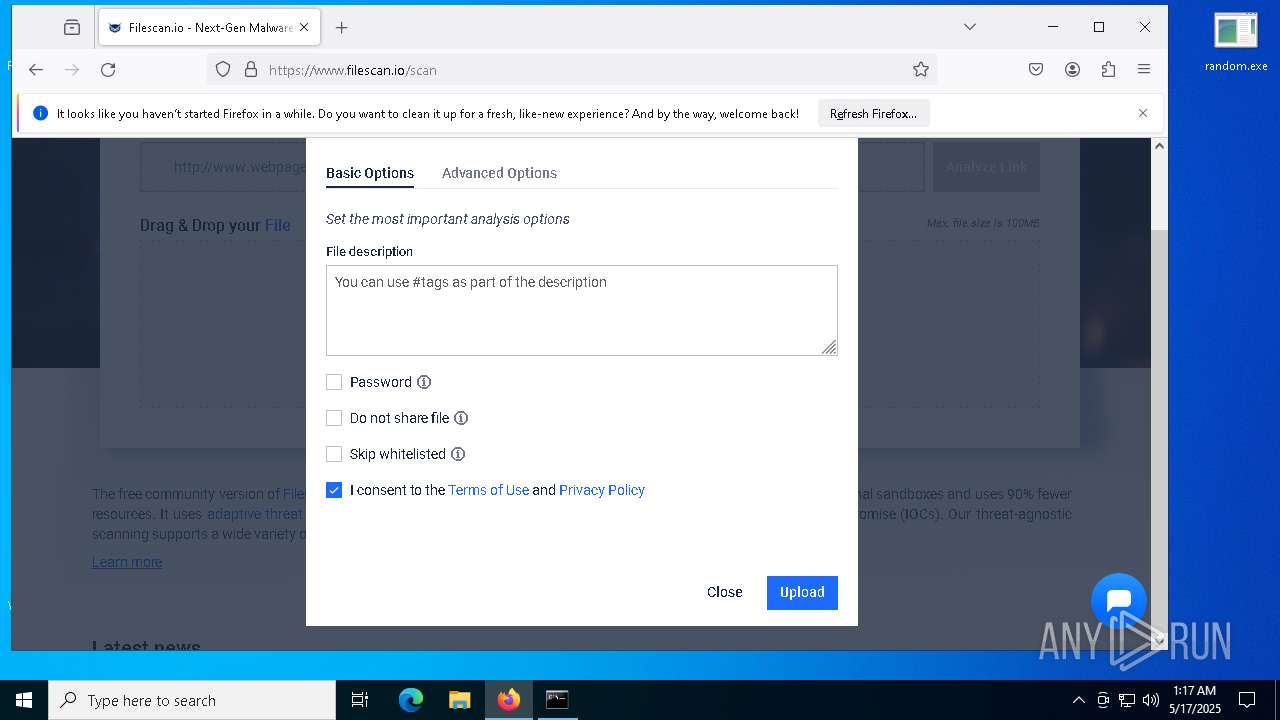List all tabs dropdown arrow
The image size is (1280, 720).
point(969,27)
